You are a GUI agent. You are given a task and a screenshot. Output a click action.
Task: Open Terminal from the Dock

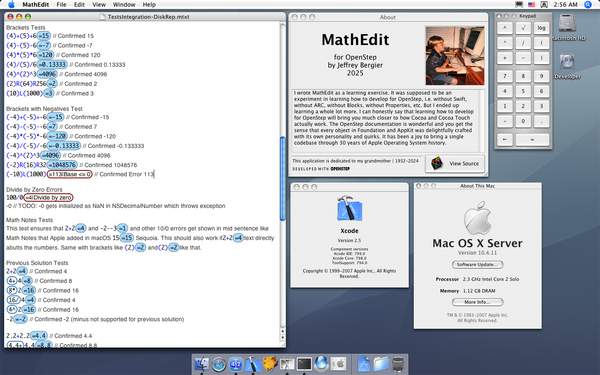[x=304, y=364]
